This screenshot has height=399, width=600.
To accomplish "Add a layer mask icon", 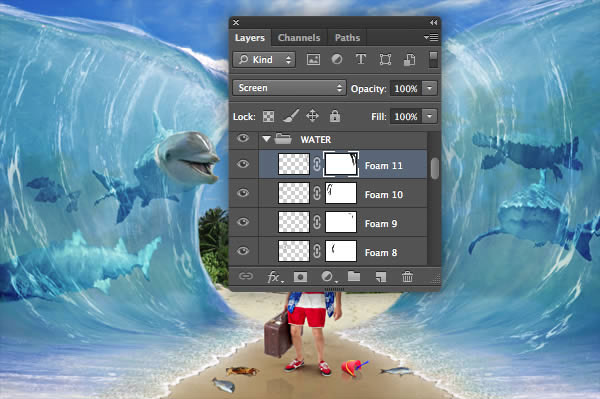I will click(x=300, y=277).
